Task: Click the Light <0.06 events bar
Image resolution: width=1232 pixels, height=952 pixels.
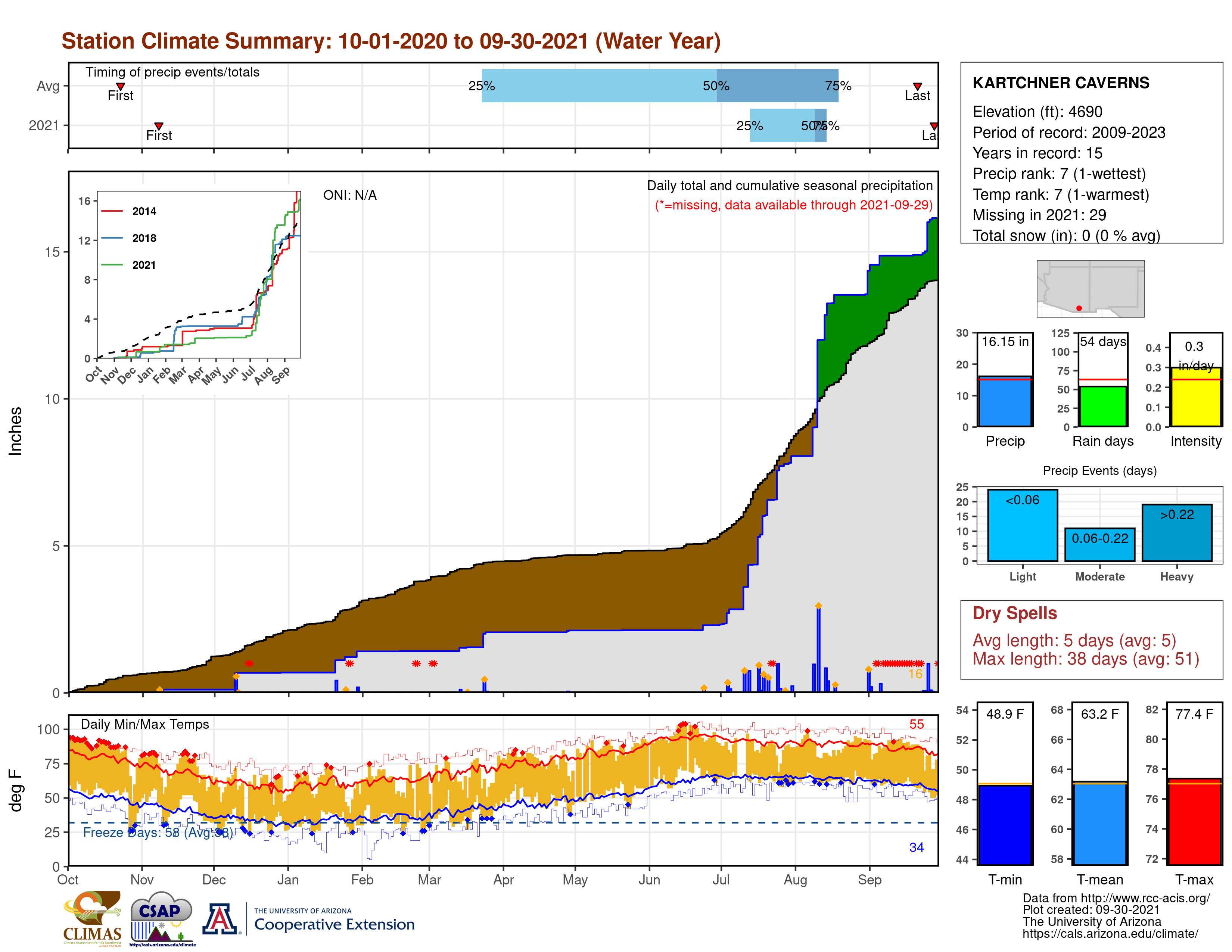Action: [x=1022, y=525]
